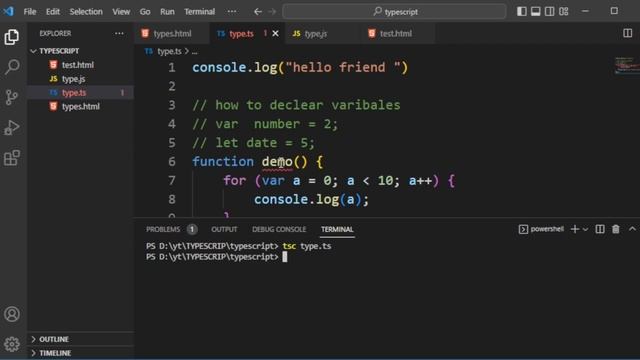
Task: Expand the OUTLINE section
Action: click(81, 339)
